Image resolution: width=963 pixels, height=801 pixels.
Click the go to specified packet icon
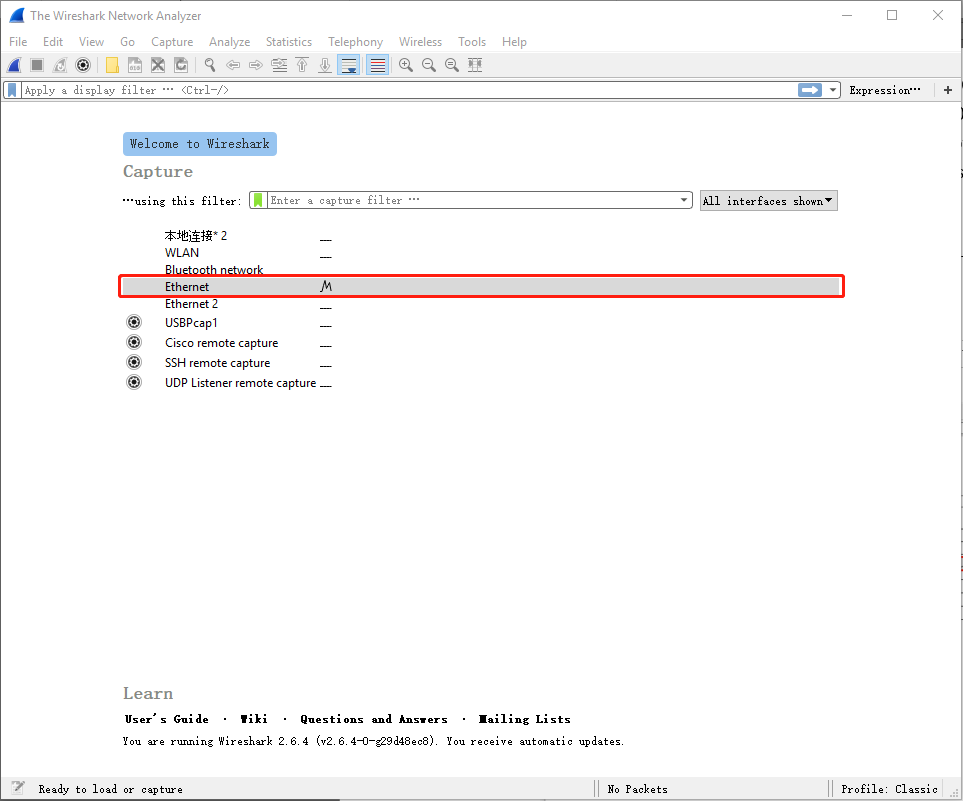tap(279, 65)
